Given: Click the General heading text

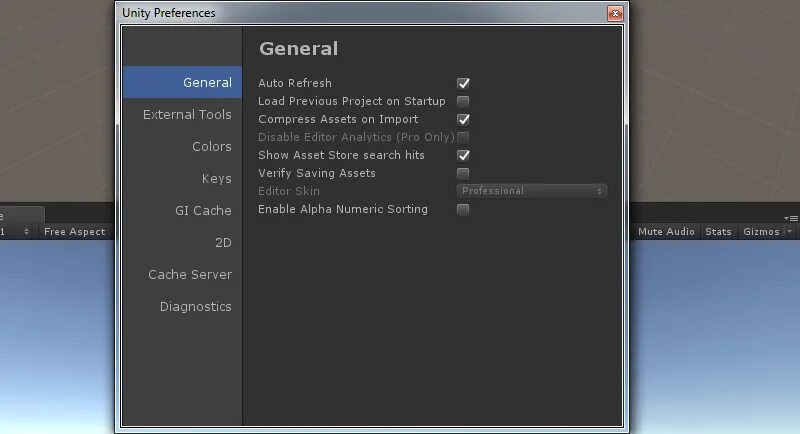Looking at the screenshot, I should pyautogui.click(x=298, y=49).
